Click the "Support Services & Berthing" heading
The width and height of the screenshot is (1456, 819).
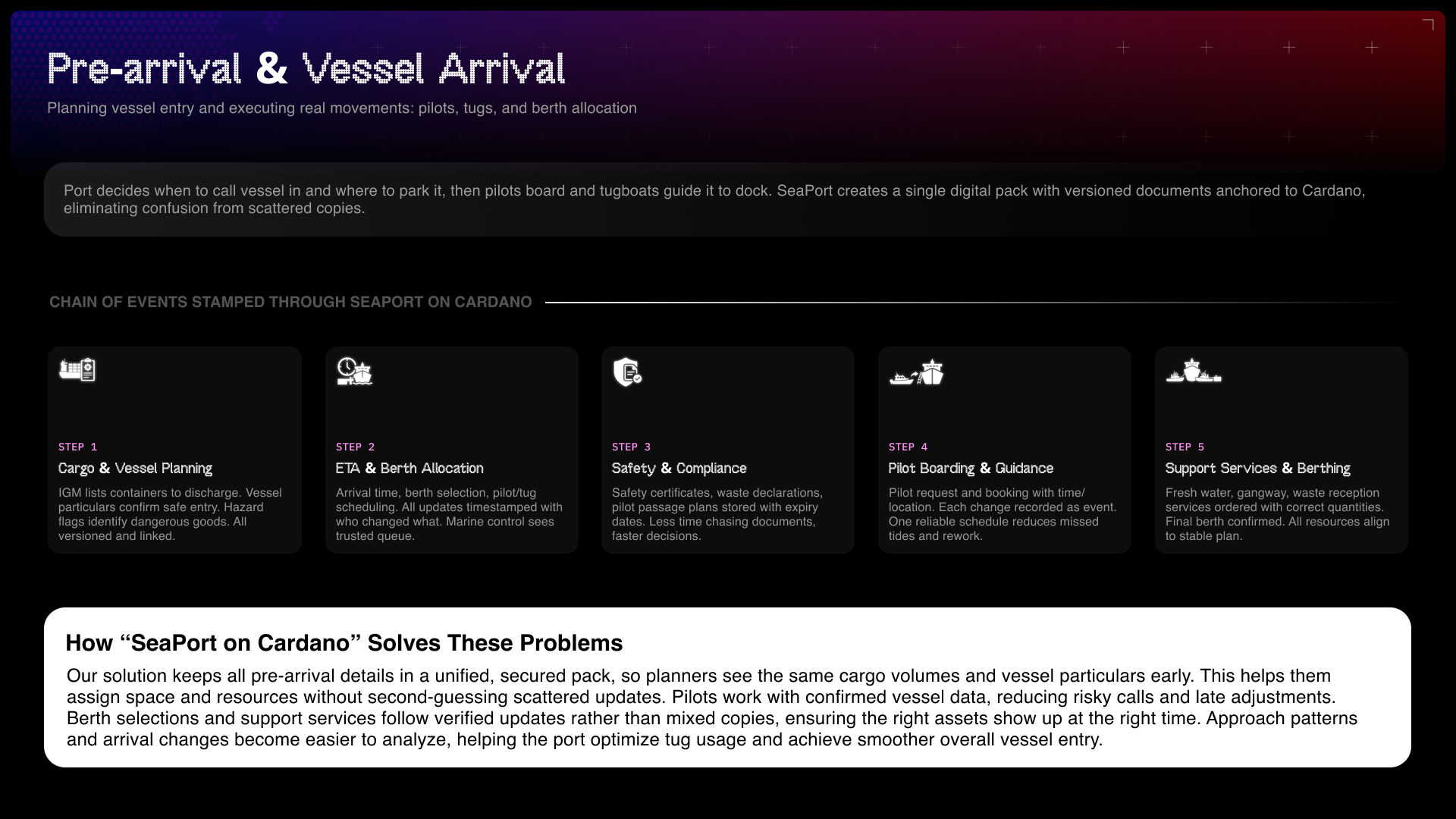pyautogui.click(x=1257, y=469)
